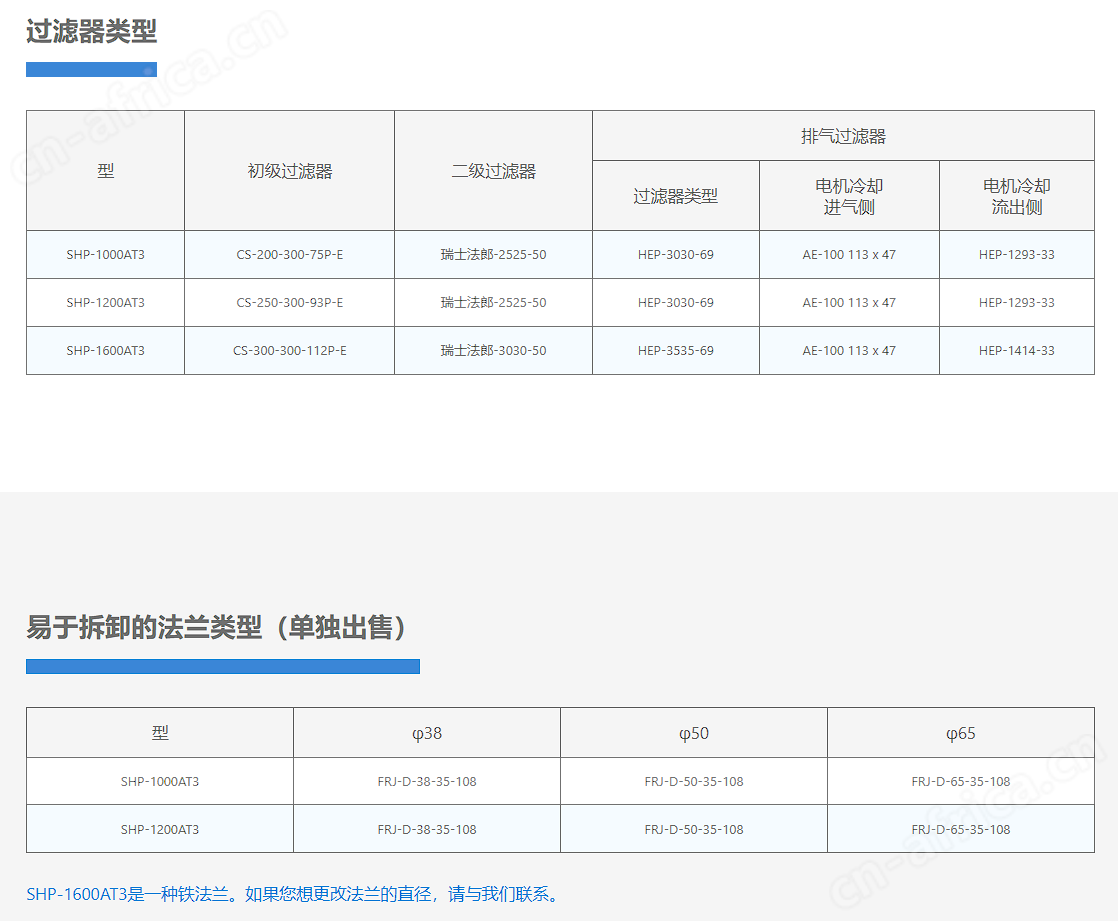
Task: Select cell CS-300-300-112P-E
Action: click(289, 350)
